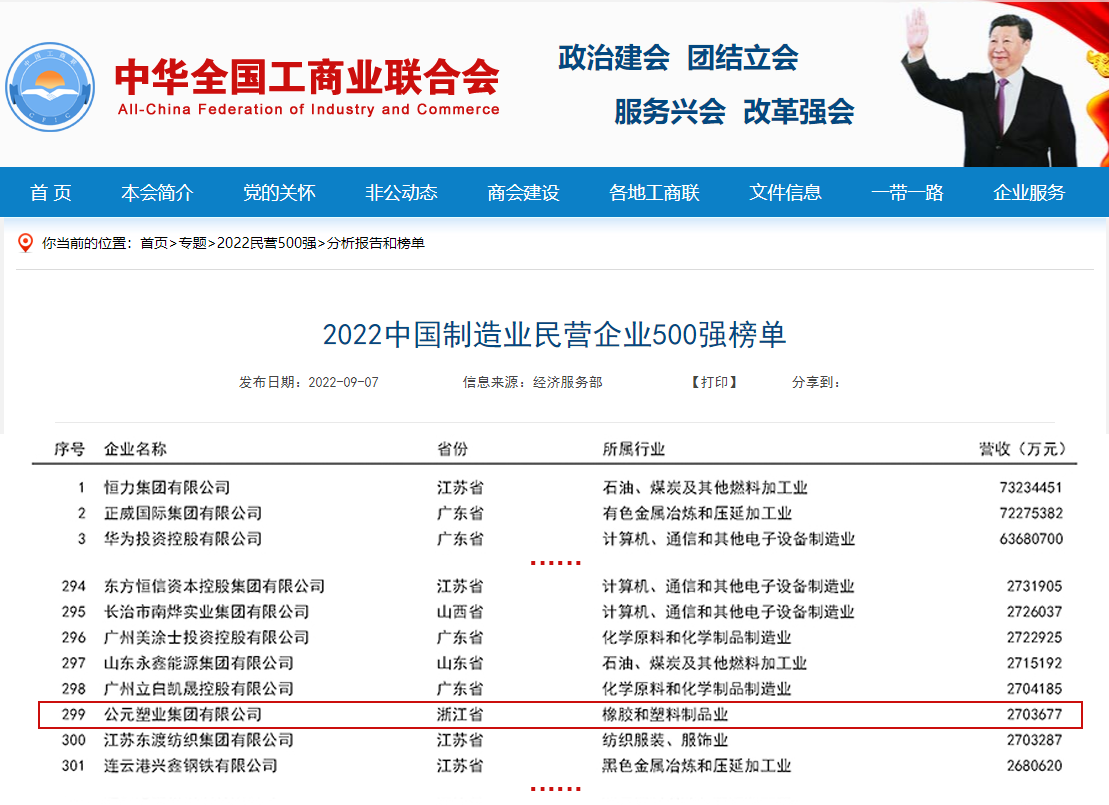1109x805 pixels.
Task: Click the 中华全国工商业联合会 site title
Action: (x=307, y=77)
